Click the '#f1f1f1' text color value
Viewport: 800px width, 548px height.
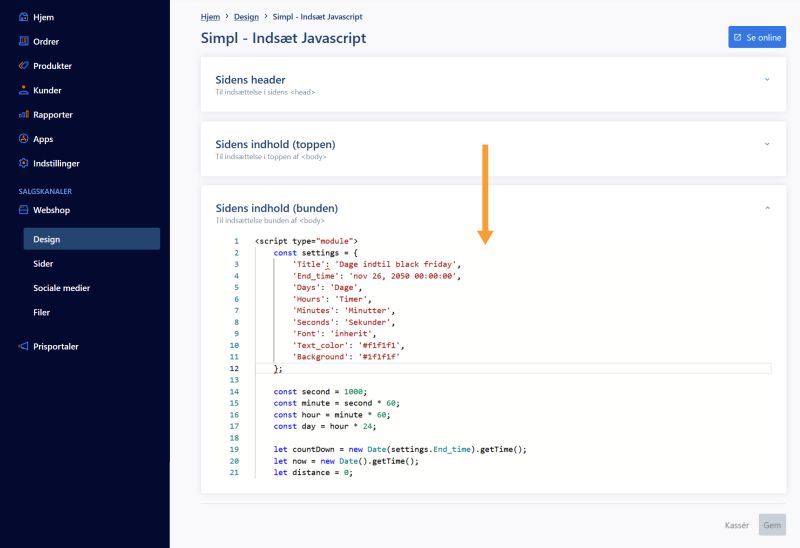(x=379, y=345)
